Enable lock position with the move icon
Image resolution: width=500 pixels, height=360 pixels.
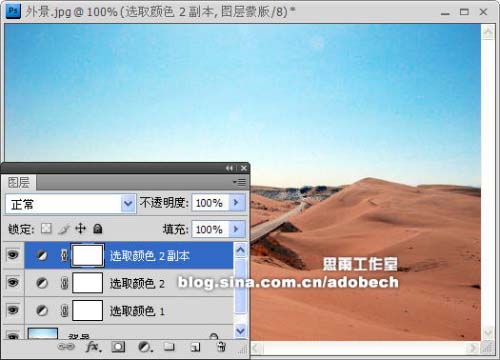coord(80,229)
